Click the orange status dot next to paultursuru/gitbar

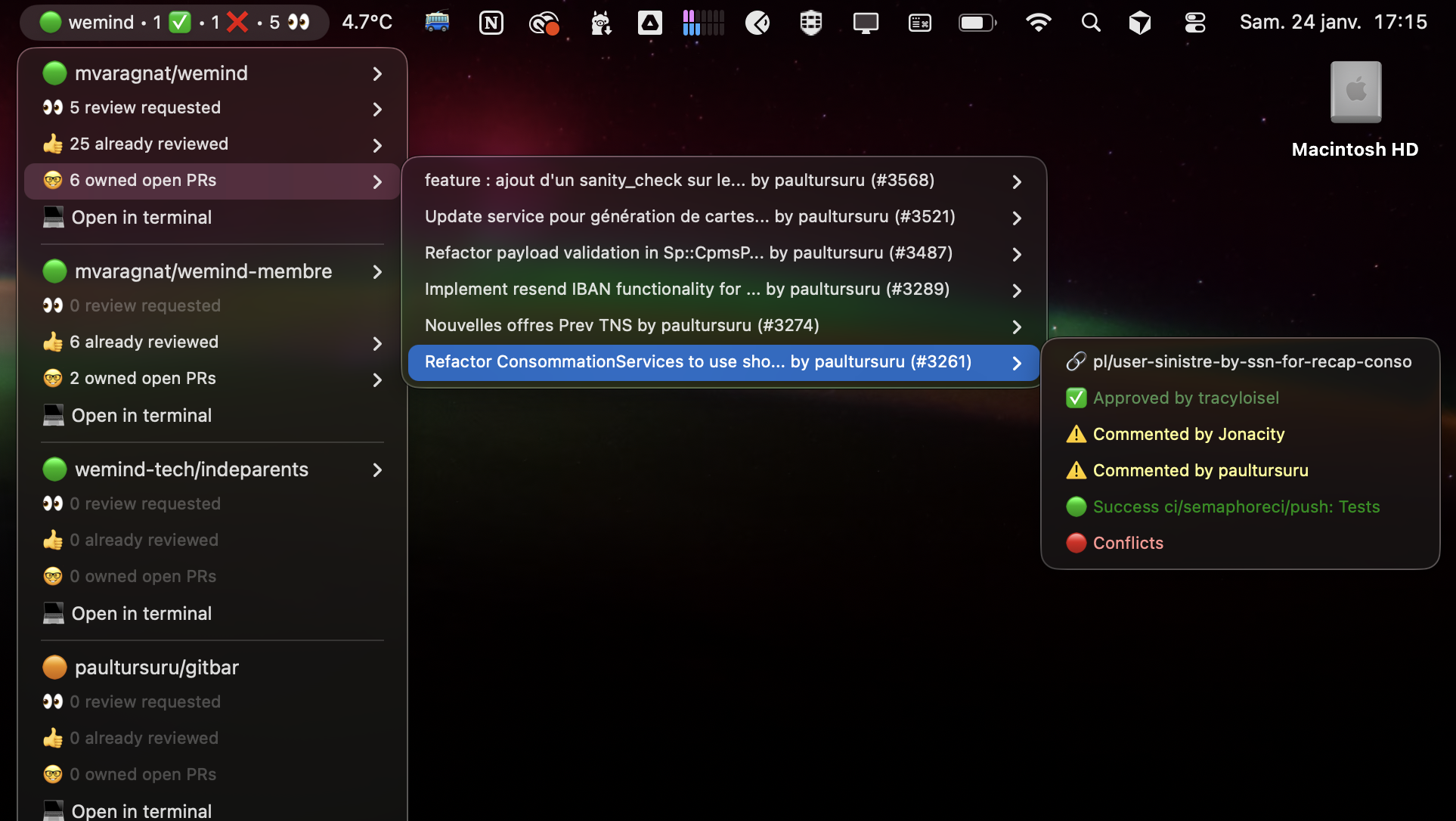tap(54, 667)
